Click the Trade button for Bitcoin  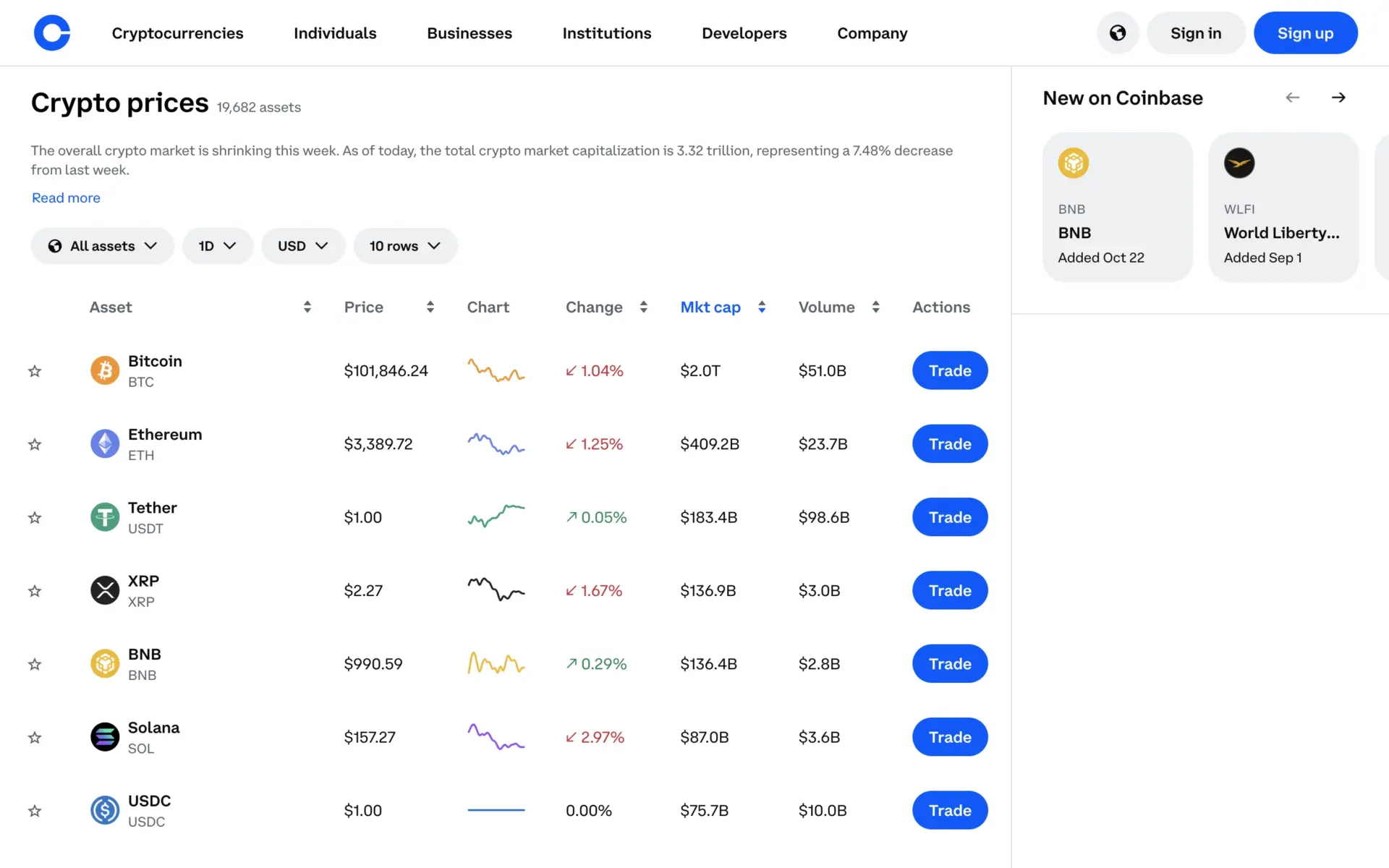(x=949, y=370)
